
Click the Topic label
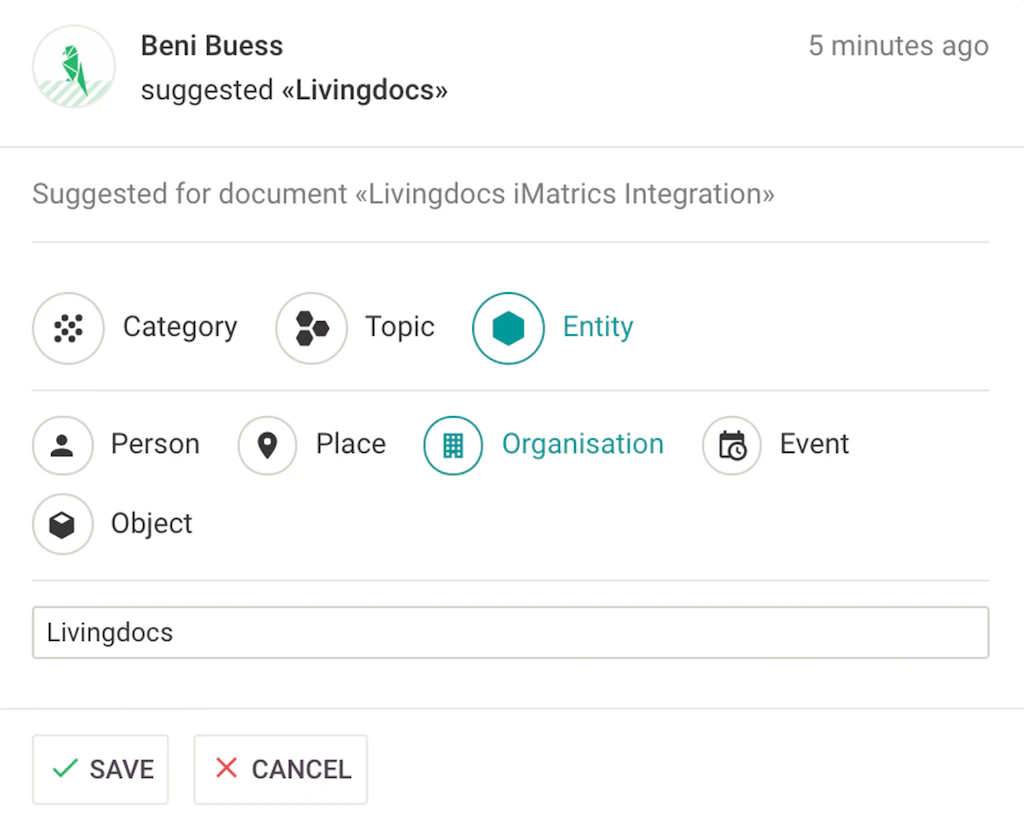pyautogui.click(x=400, y=327)
